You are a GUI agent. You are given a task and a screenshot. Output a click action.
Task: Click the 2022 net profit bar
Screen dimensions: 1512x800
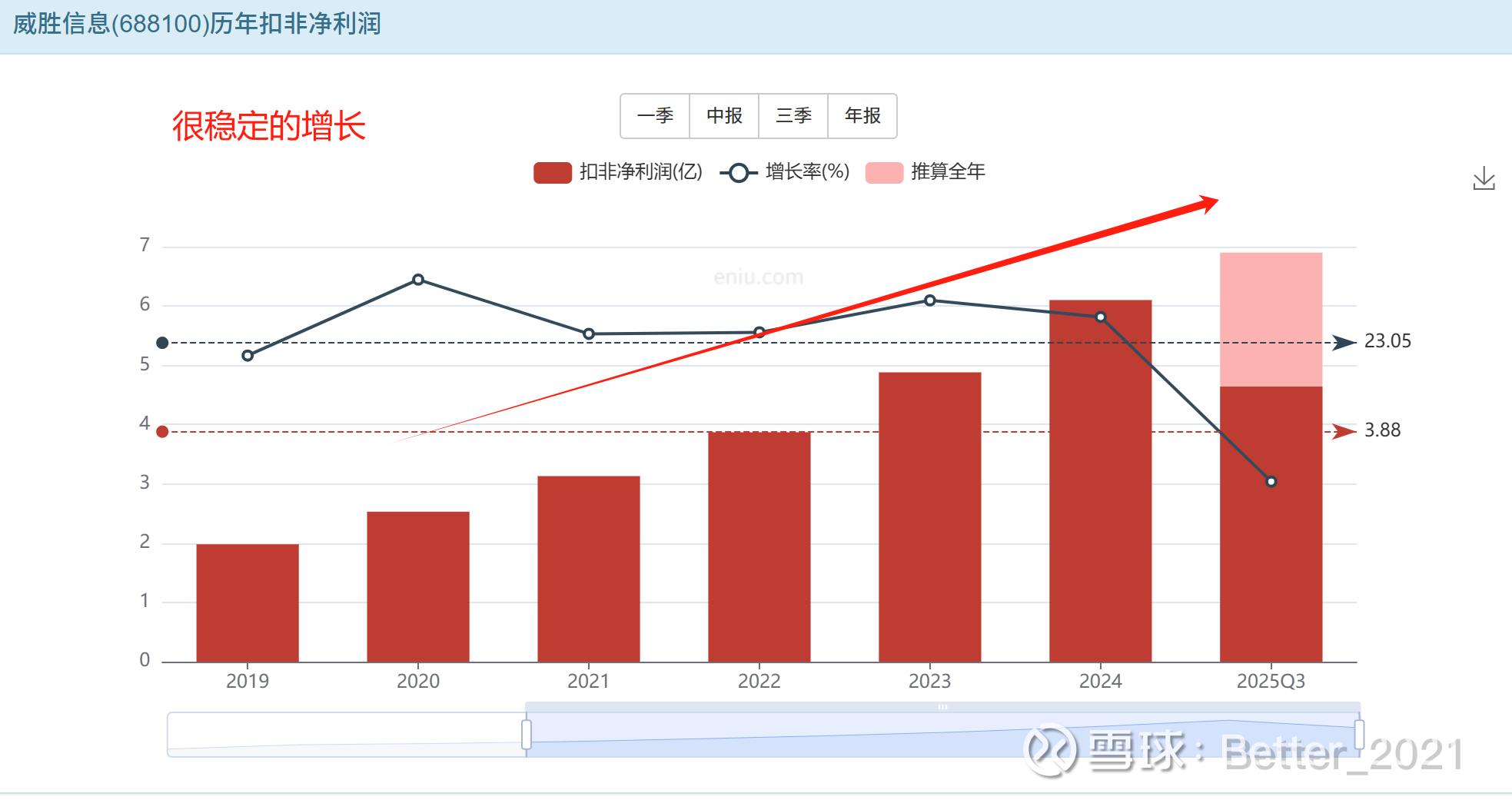coord(759,547)
